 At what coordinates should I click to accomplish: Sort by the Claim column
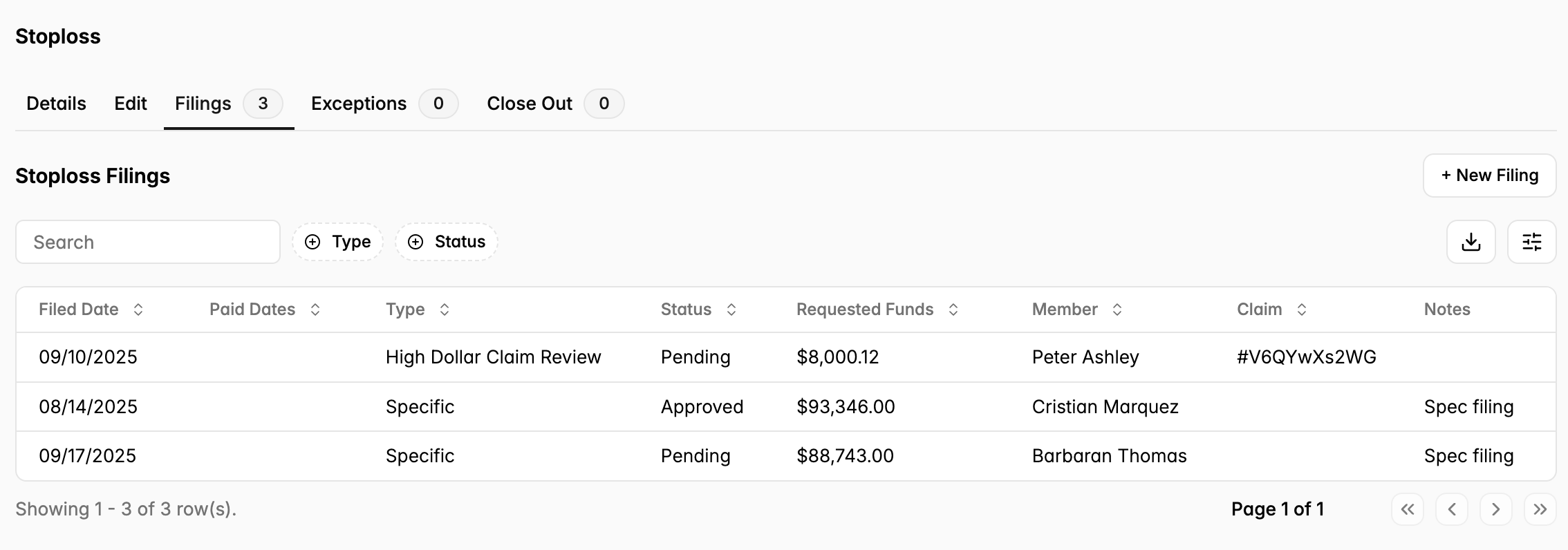tap(1272, 310)
